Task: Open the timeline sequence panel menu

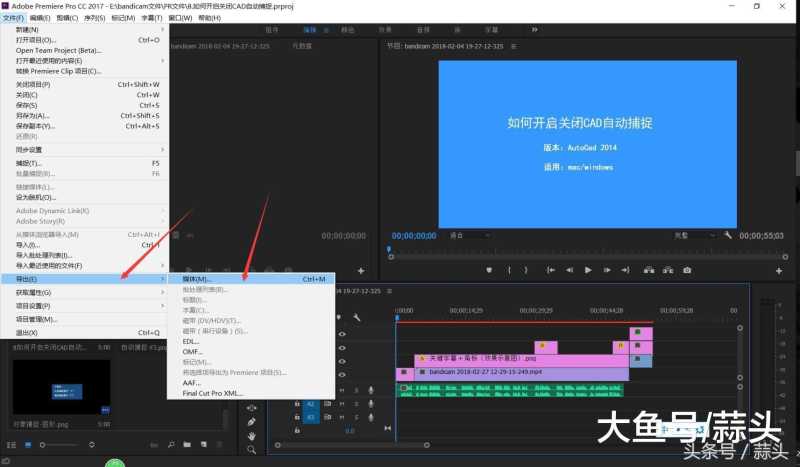Action: tap(389, 291)
